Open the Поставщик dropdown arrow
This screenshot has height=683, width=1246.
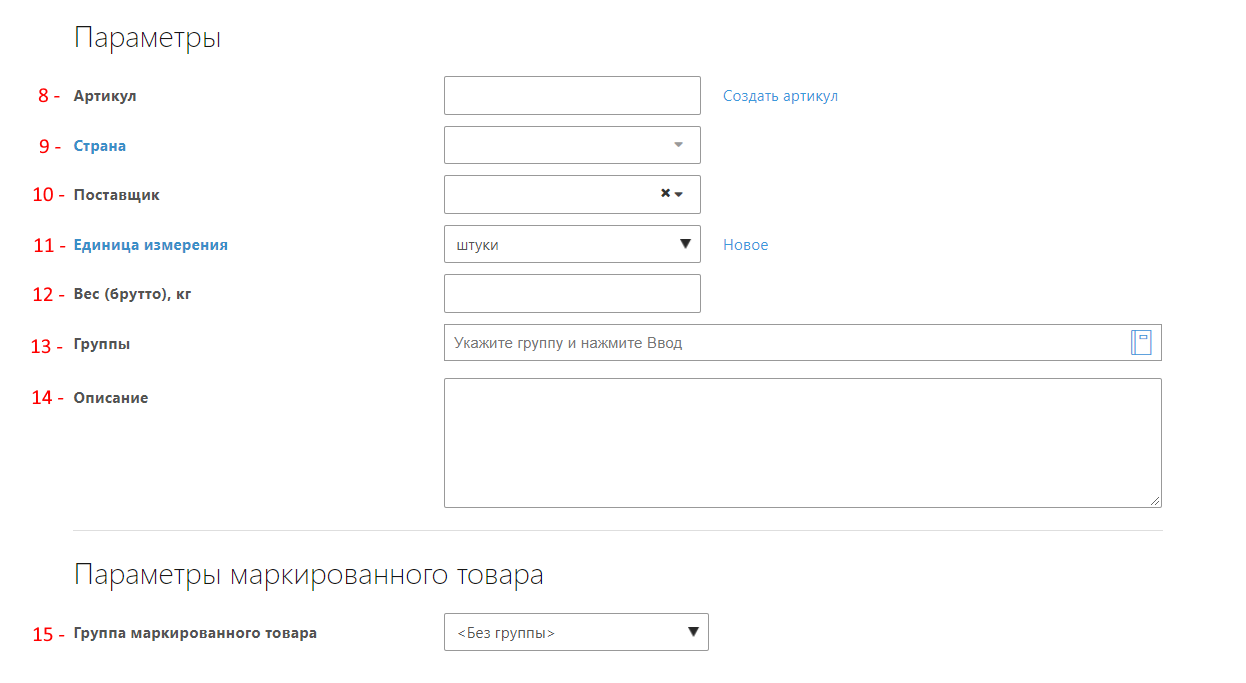(680, 194)
